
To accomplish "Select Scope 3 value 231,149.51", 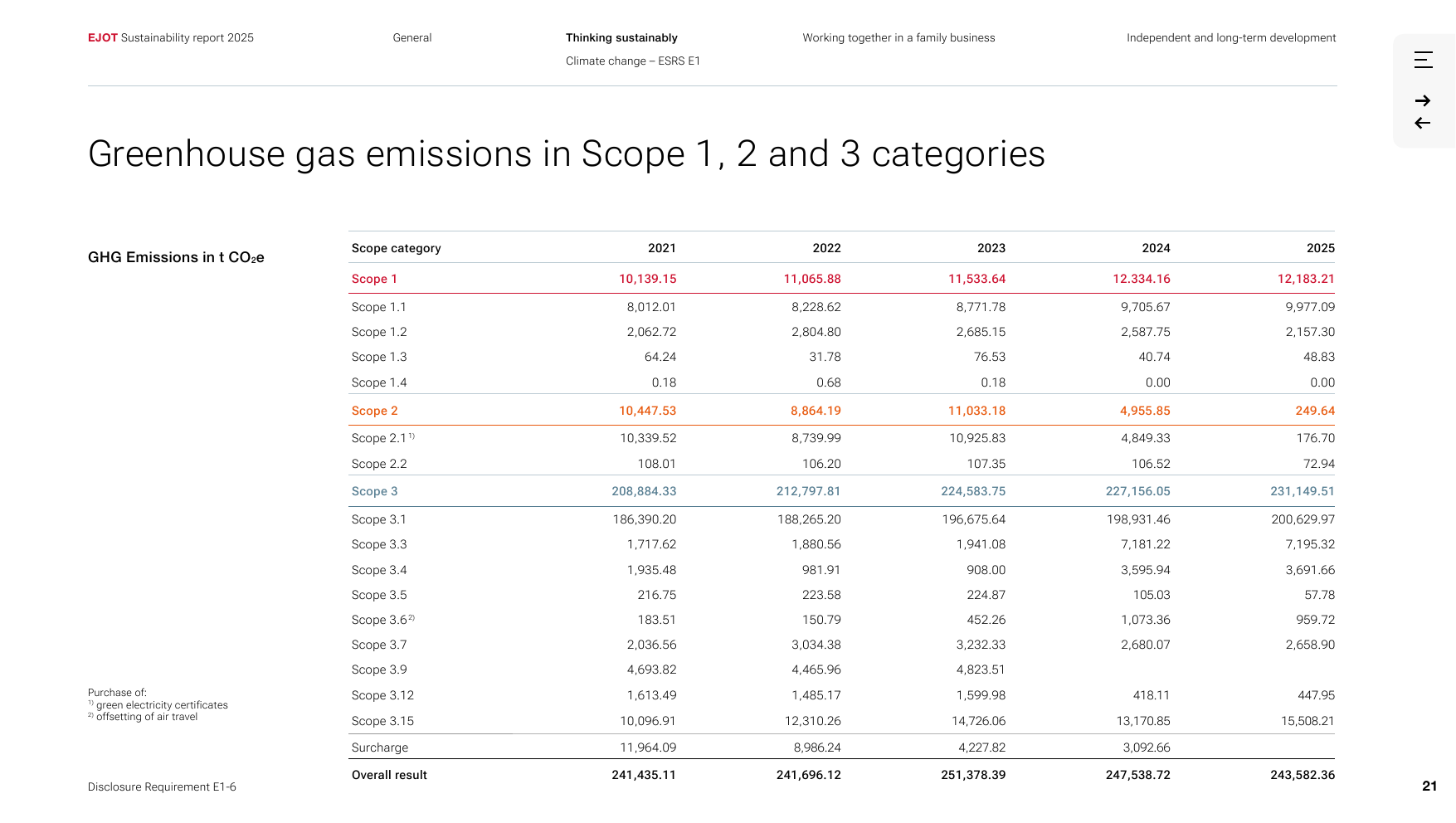I will 1303,491.
